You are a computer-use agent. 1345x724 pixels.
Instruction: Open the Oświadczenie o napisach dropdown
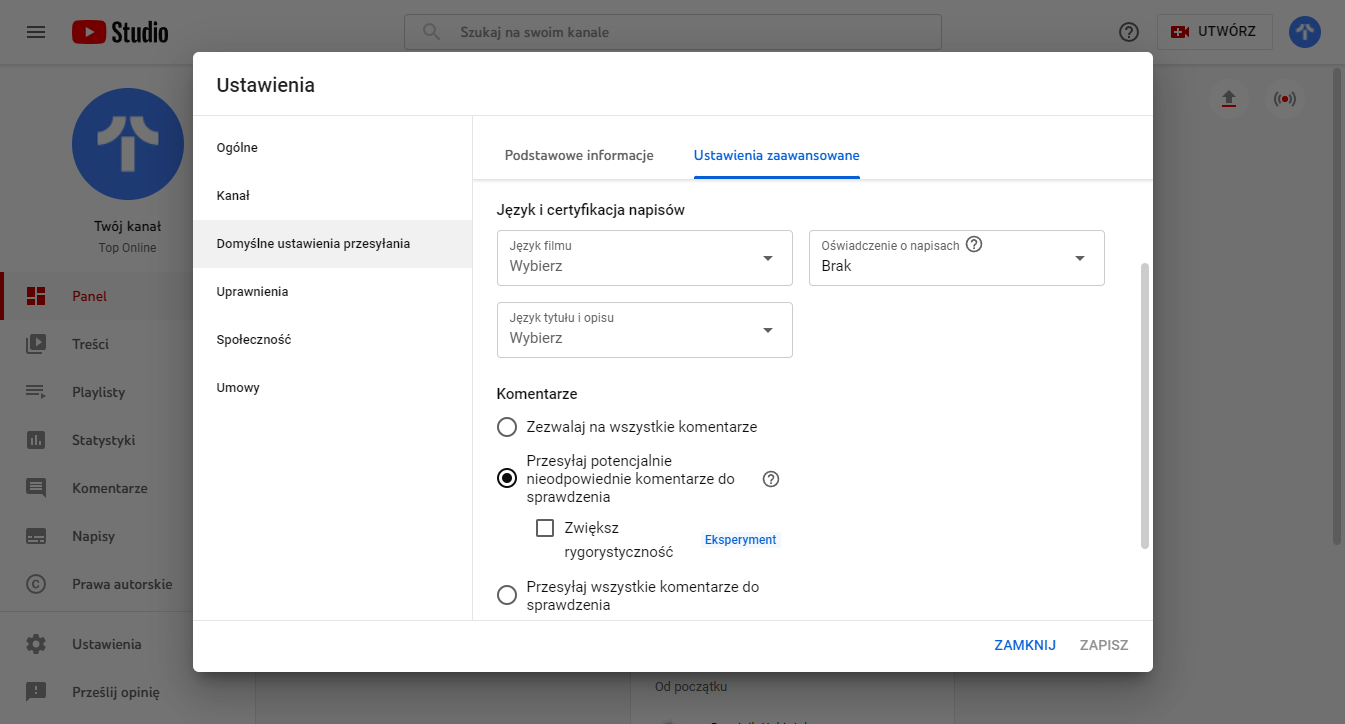click(957, 258)
